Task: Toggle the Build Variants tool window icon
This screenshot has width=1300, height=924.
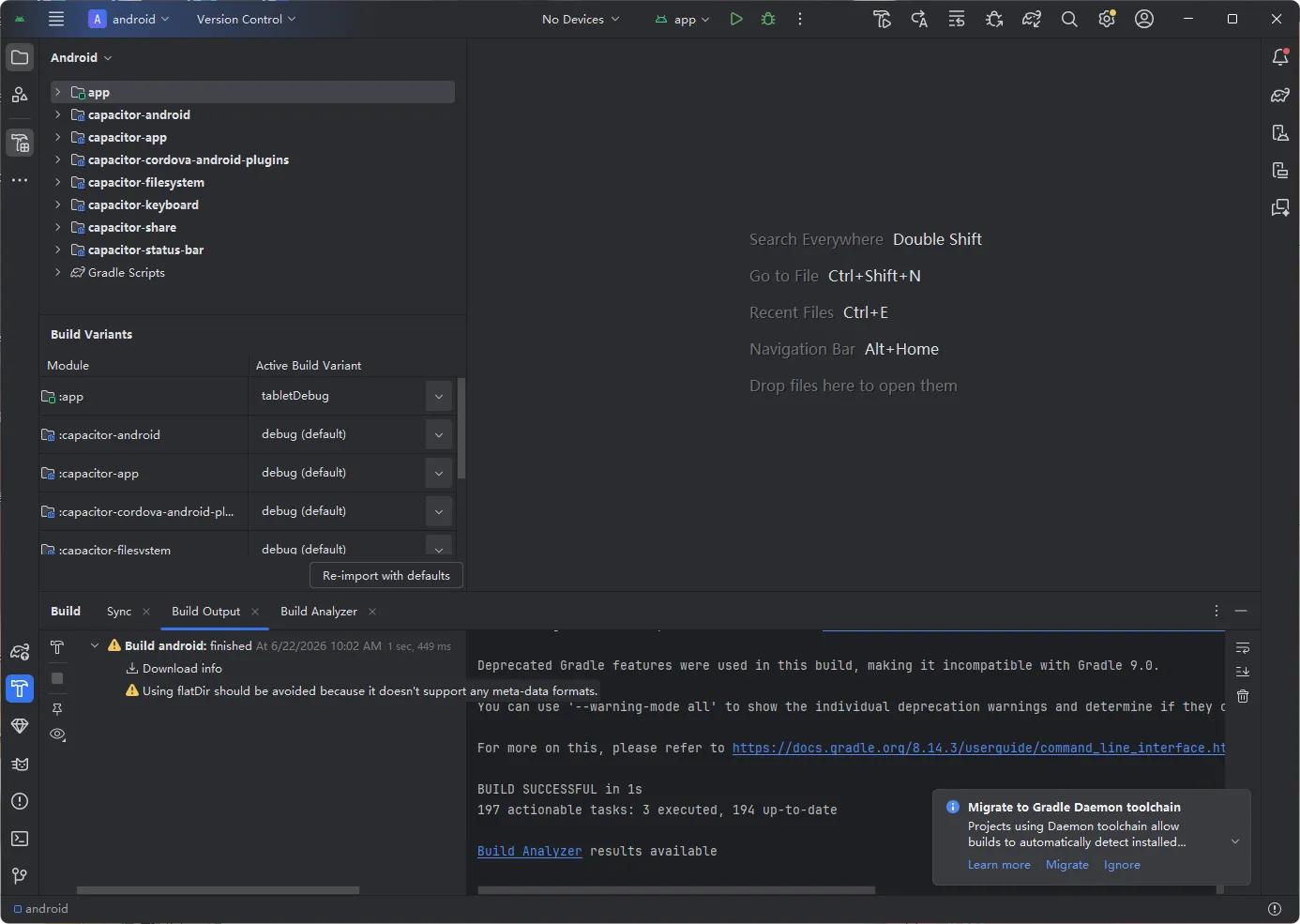Action: click(x=20, y=143)
